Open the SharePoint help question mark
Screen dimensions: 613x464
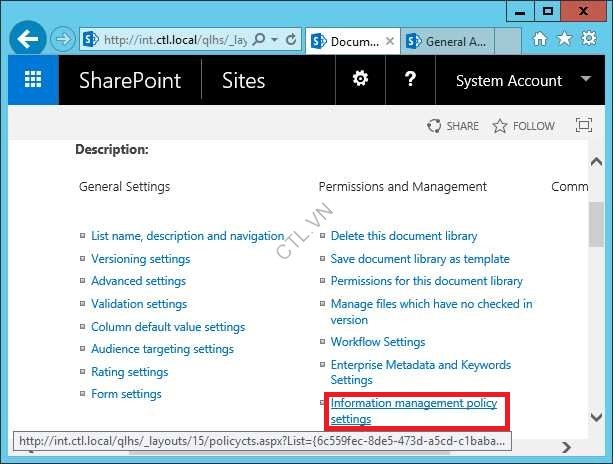click(x=410, y=80)
